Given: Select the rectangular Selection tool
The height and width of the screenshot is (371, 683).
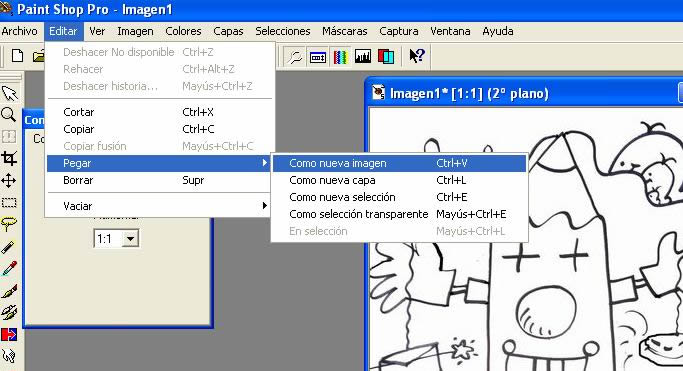Looking at the screenshot, I should click(x=9, y=202).
